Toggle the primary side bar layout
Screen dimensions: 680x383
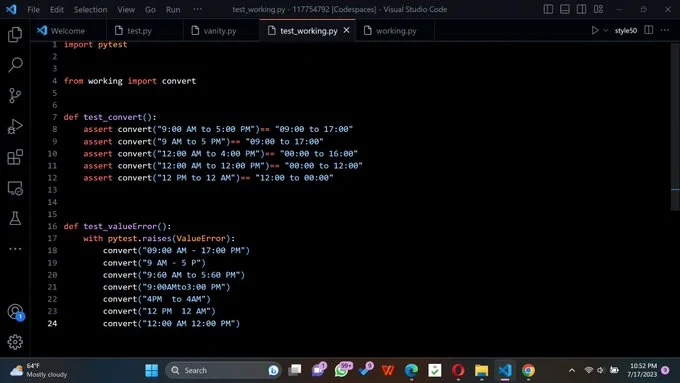548,9
